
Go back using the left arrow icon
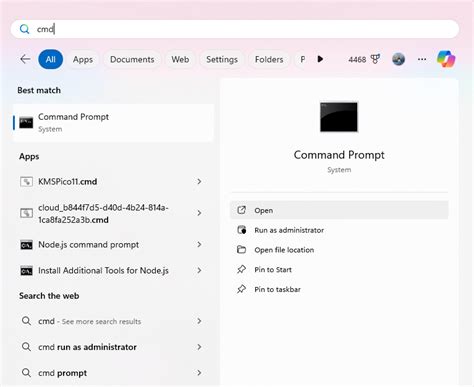[x=25, y=59]
